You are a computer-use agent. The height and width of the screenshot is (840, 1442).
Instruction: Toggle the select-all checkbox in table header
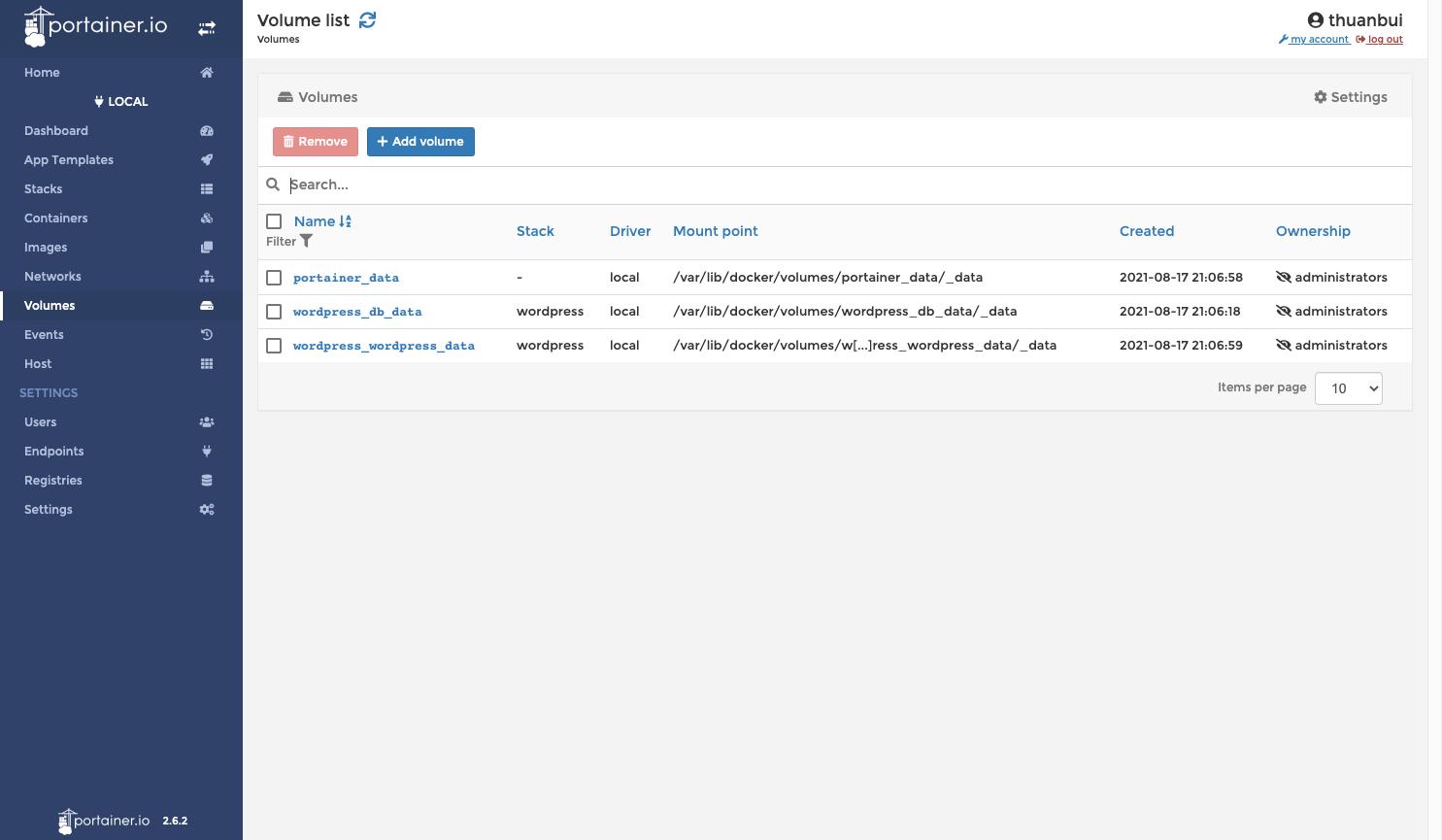(x=274, y=221)
